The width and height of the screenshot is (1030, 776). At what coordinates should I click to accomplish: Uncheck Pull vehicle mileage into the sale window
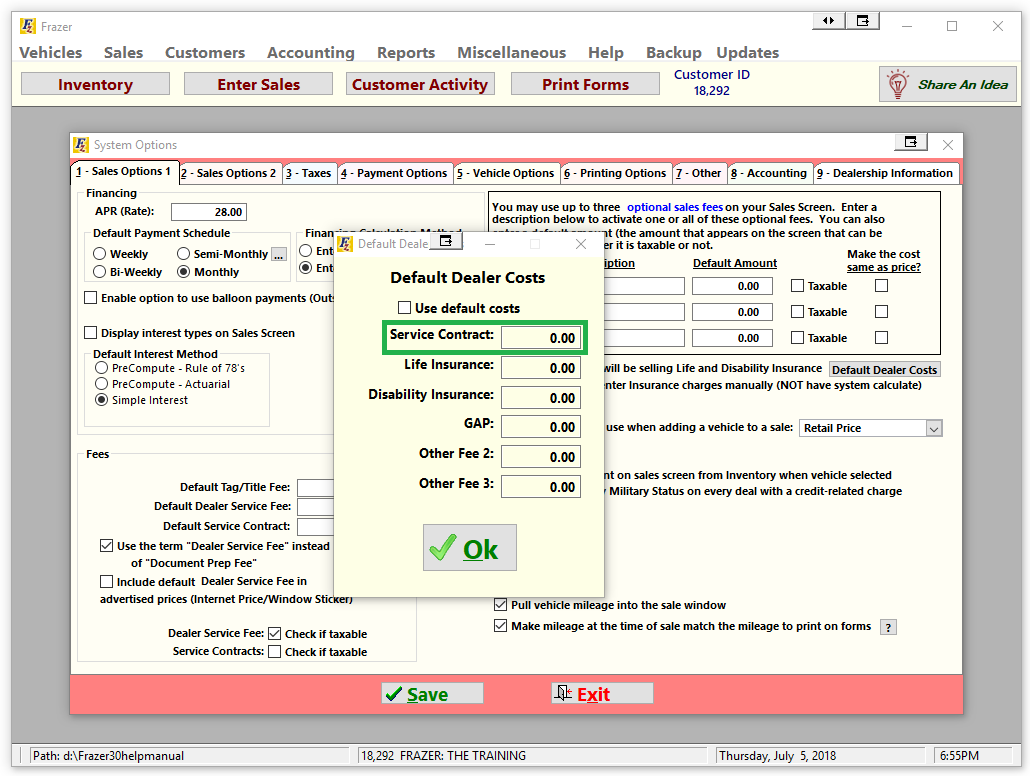(x=501, y=605)
